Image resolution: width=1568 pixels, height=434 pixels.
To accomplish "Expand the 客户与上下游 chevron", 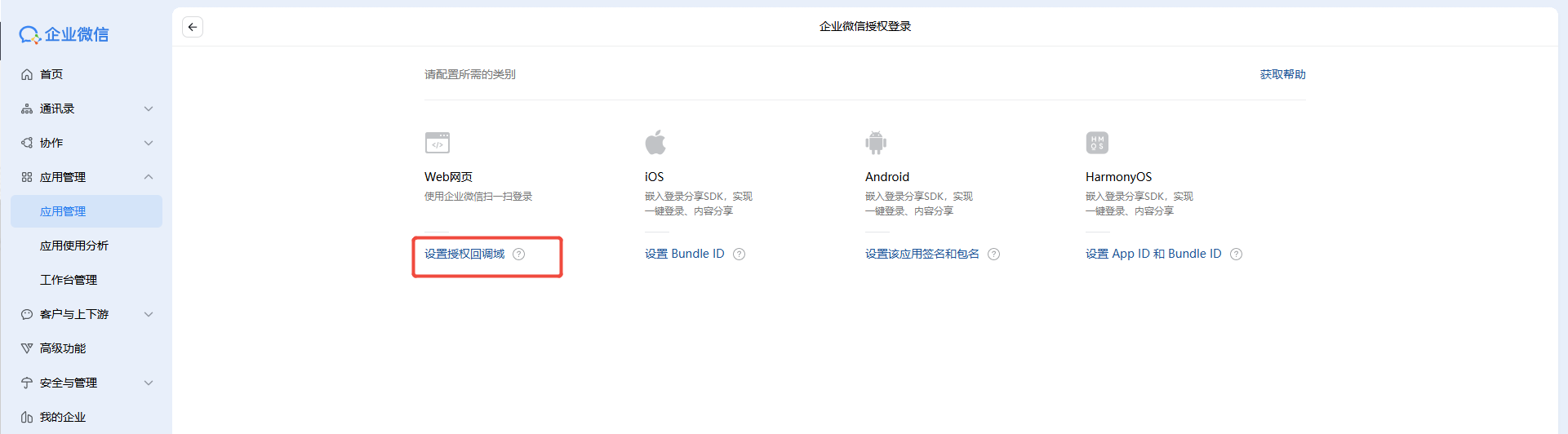I will [149, 314].
